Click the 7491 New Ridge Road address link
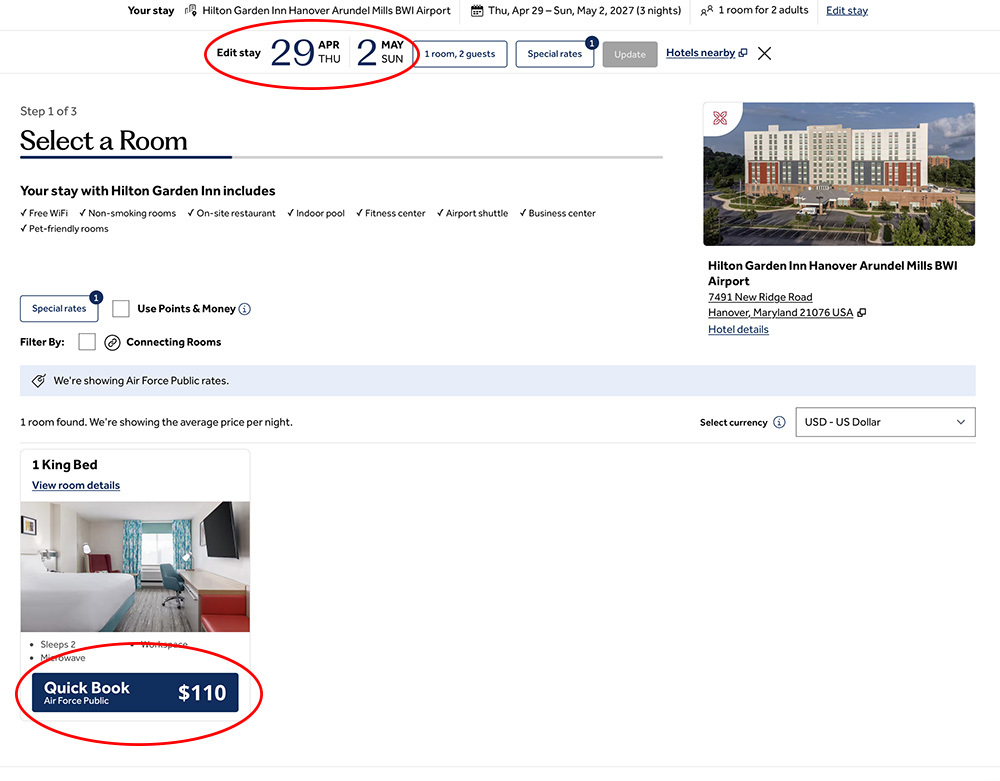Viewport: 1000px width, 781px height. pyautogui.click(x=760, y=297)
